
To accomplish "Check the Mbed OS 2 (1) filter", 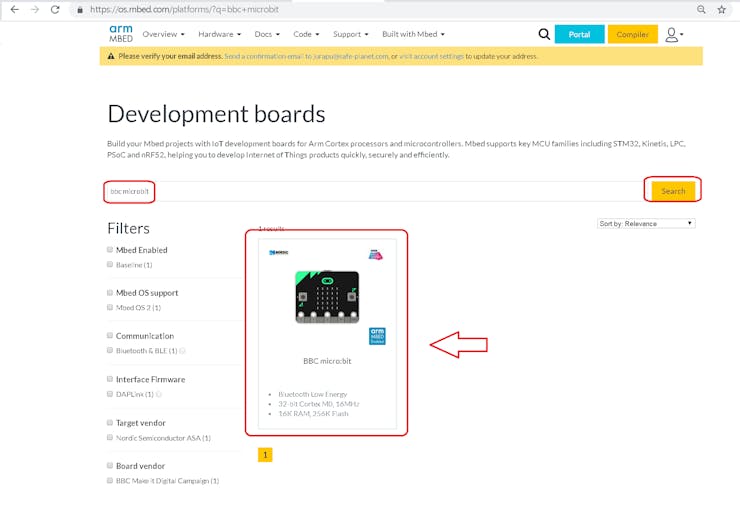I will click(x=110, y=308).
